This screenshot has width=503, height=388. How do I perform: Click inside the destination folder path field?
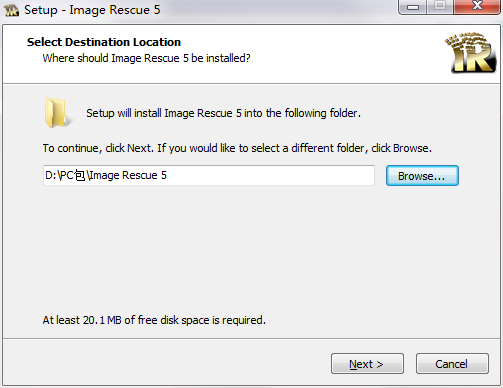[209, 175]
